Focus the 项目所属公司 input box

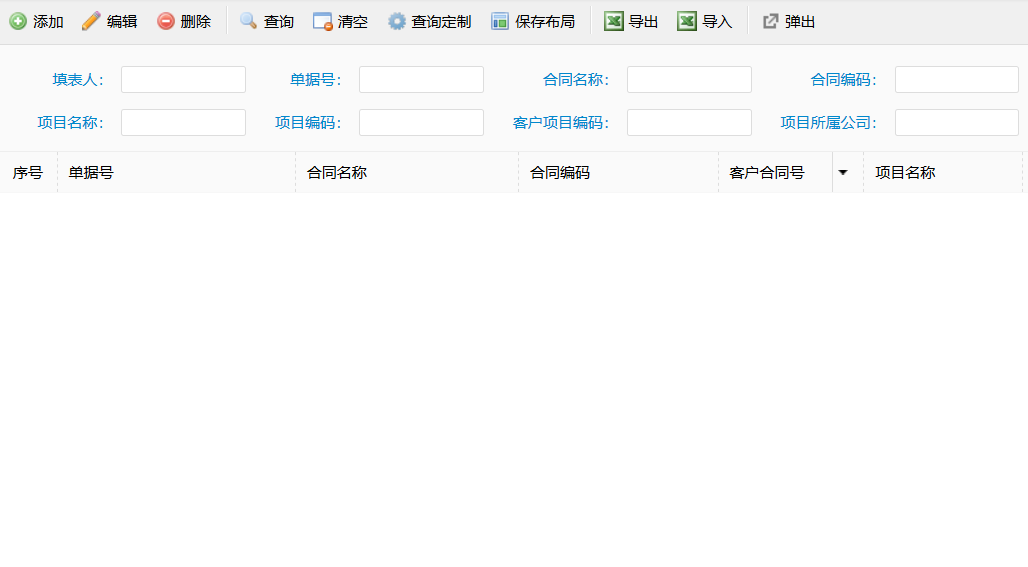[x=957, y=123]
